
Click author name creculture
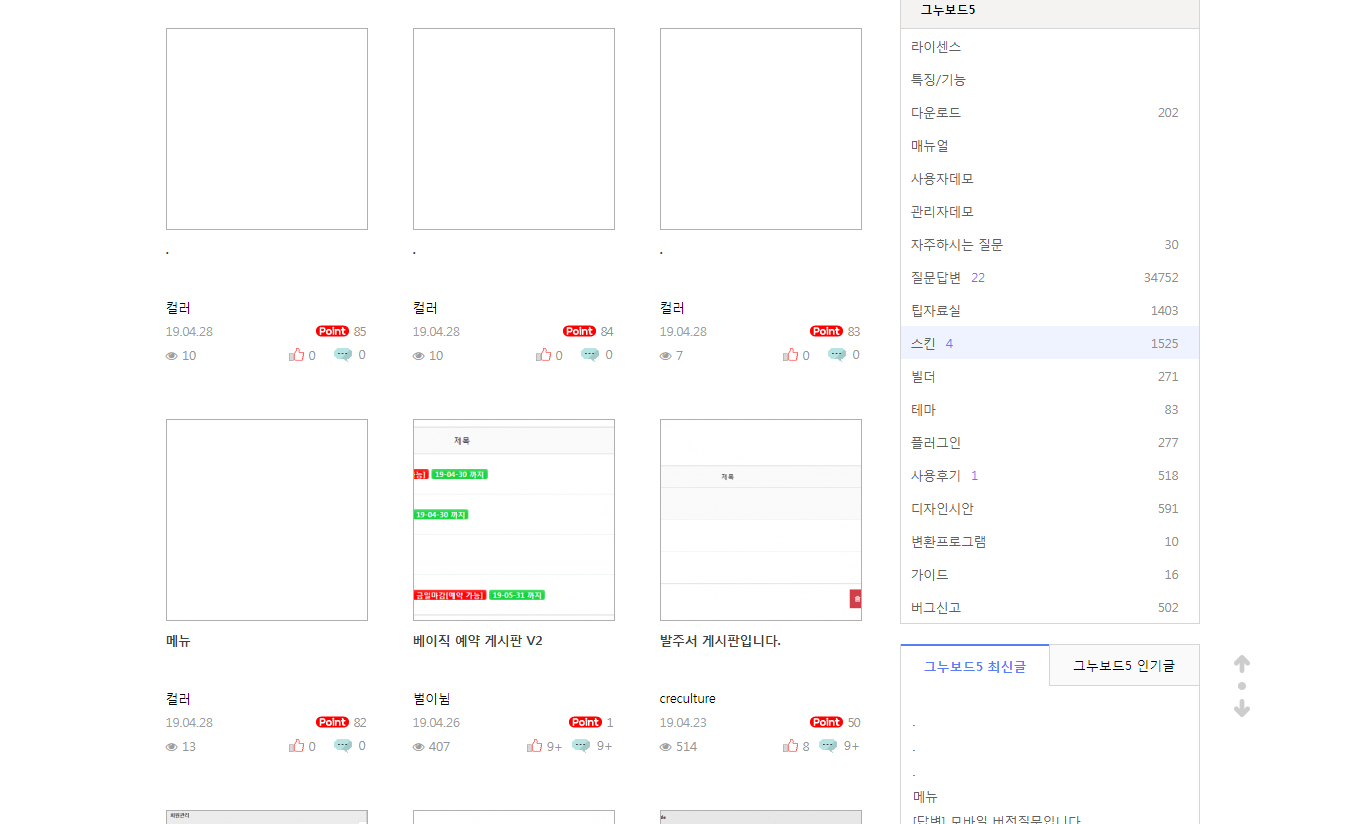click(x=687, y=699)
